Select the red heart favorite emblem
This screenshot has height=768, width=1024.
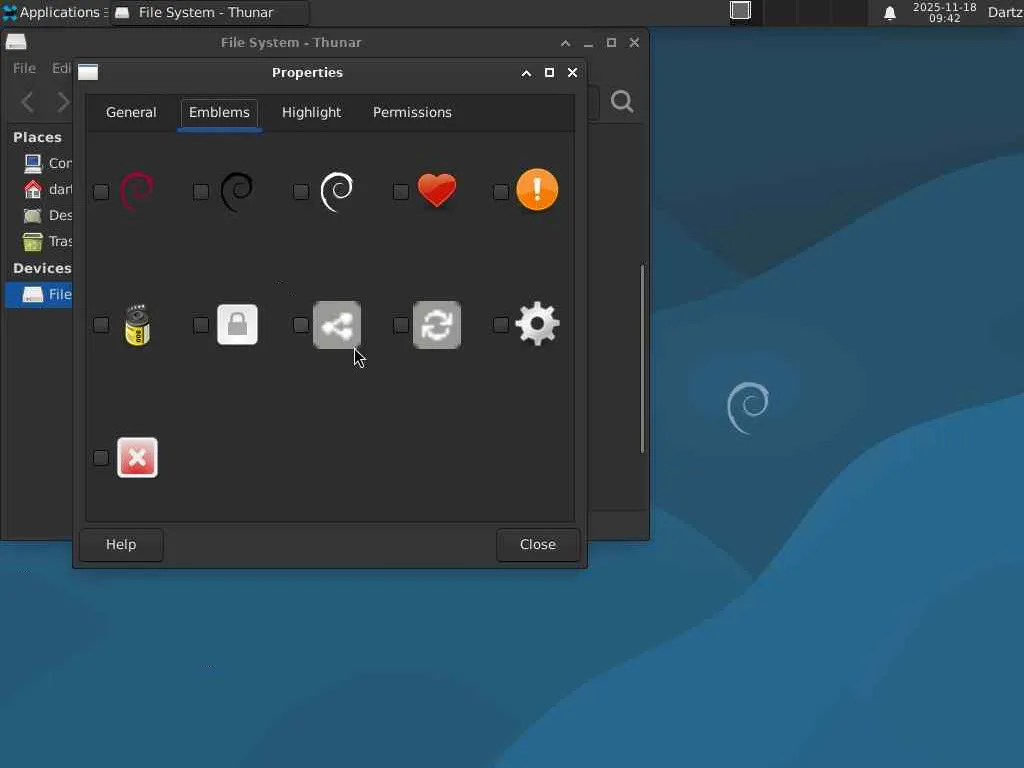[x=437, y=191]
